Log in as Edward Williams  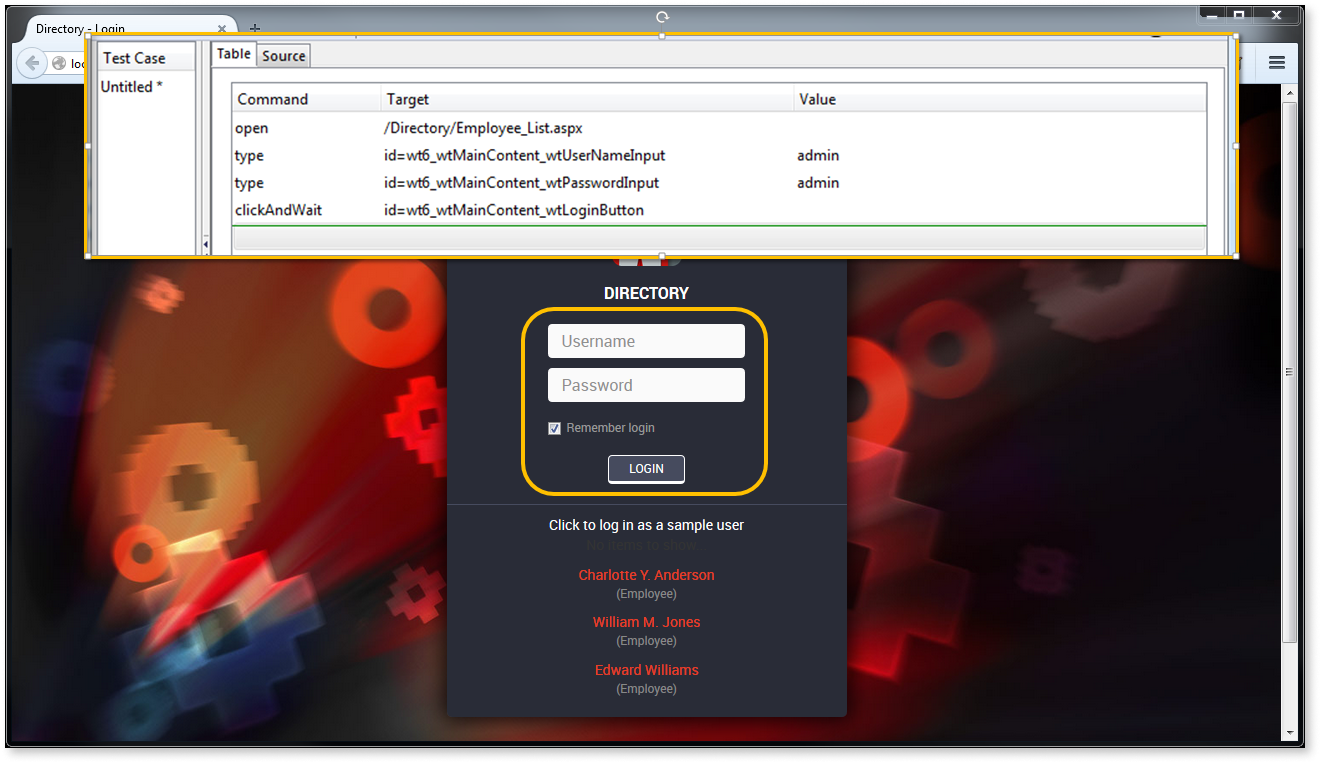646,670
